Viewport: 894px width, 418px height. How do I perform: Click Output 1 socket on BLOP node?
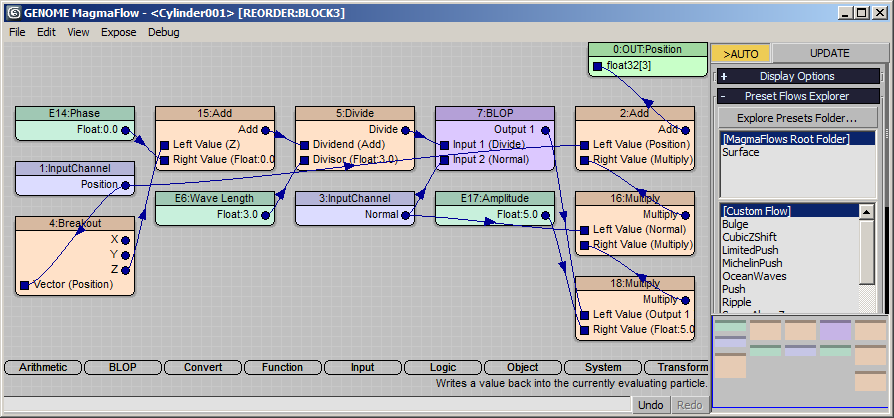(545, 130)
